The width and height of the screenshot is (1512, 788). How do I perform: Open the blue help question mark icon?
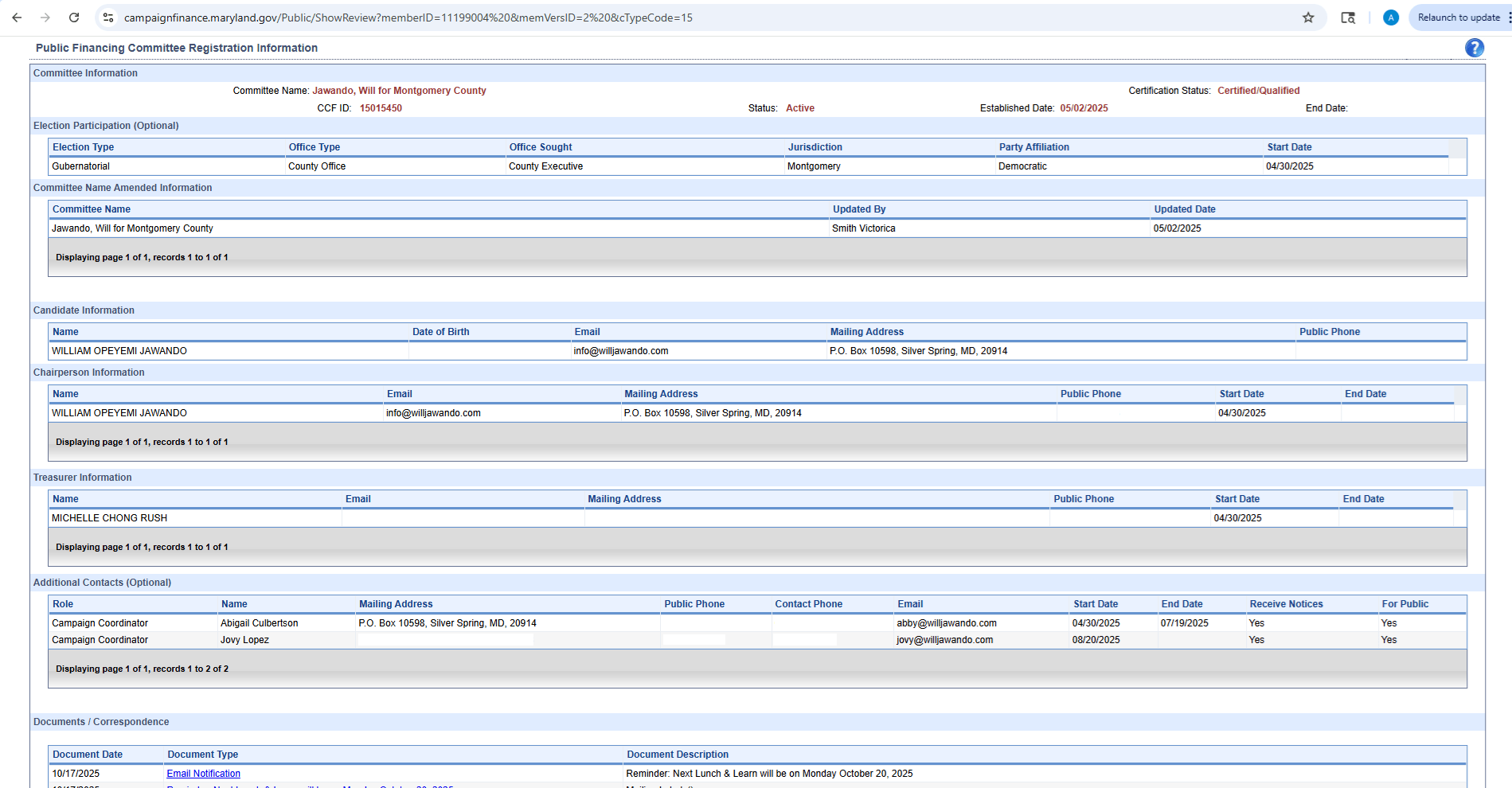point(1474,48)
